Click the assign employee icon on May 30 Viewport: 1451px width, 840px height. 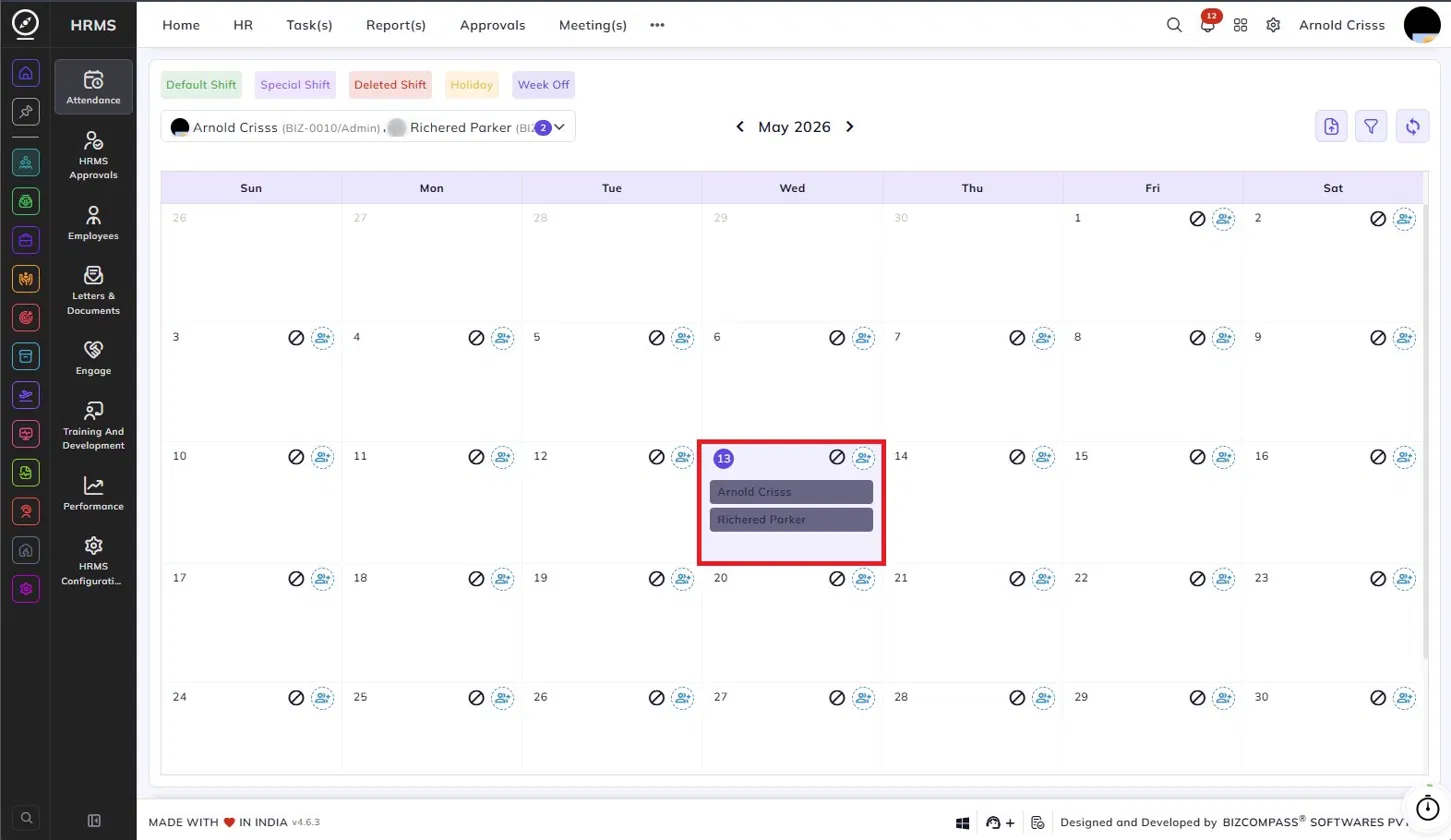(1404, 697)
